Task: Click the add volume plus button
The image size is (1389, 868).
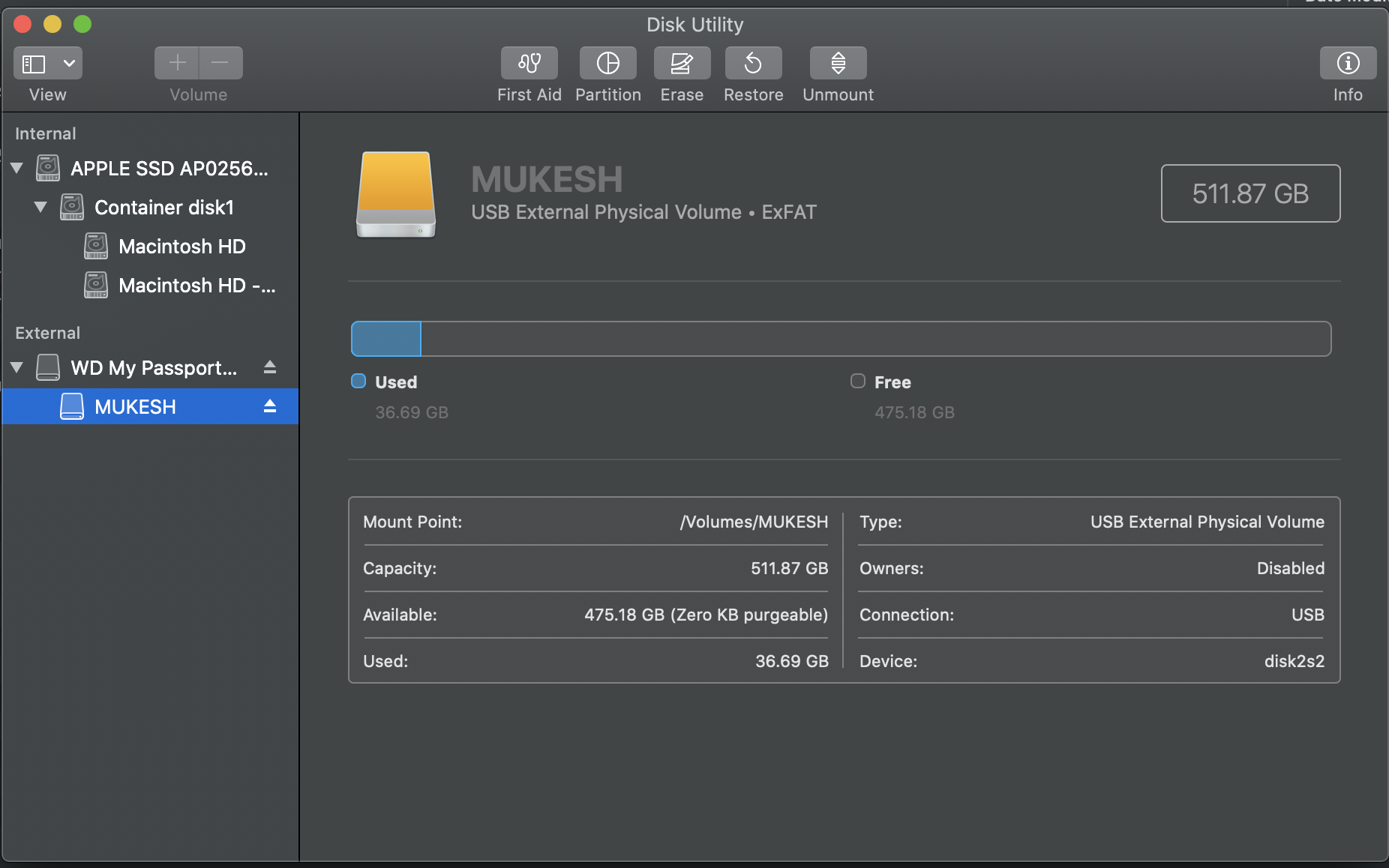Action: click(x=177, y=63)
